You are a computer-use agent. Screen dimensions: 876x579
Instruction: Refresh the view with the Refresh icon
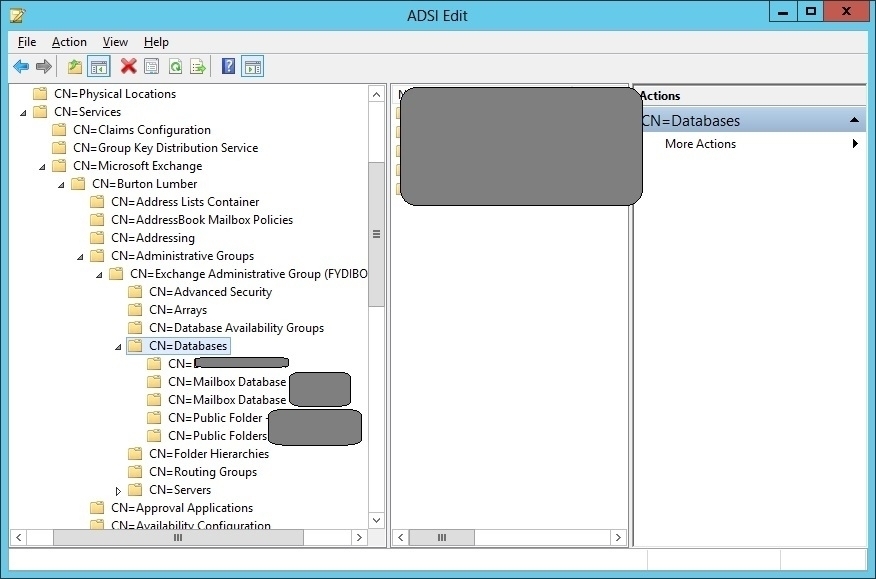(x=176, y=66)
